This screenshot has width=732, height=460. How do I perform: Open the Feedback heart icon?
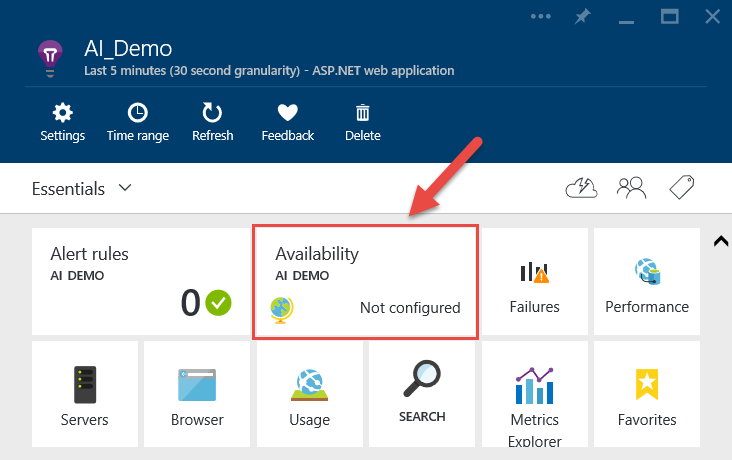tap(288, 113)
